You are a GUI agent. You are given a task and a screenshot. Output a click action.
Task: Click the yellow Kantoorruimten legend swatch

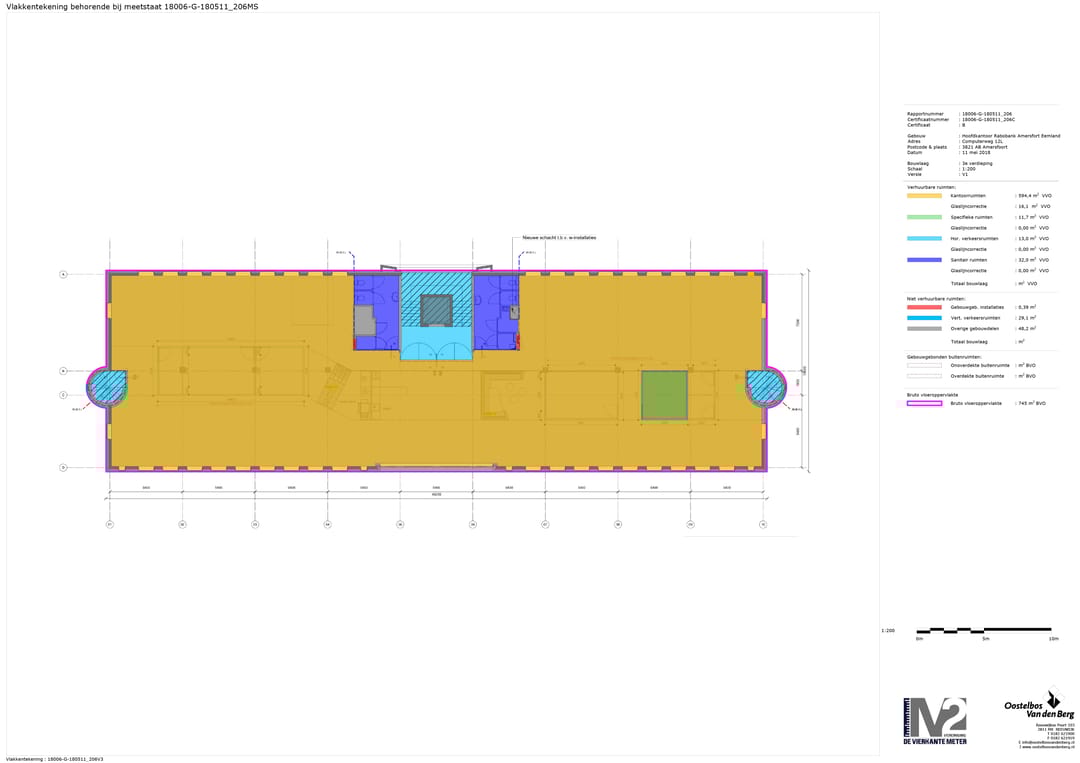(924, 196)
